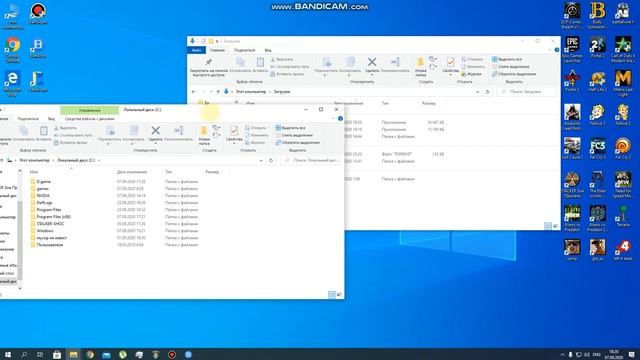Select Пользователи folder row

pyautogui.click(x=114, y=245)
